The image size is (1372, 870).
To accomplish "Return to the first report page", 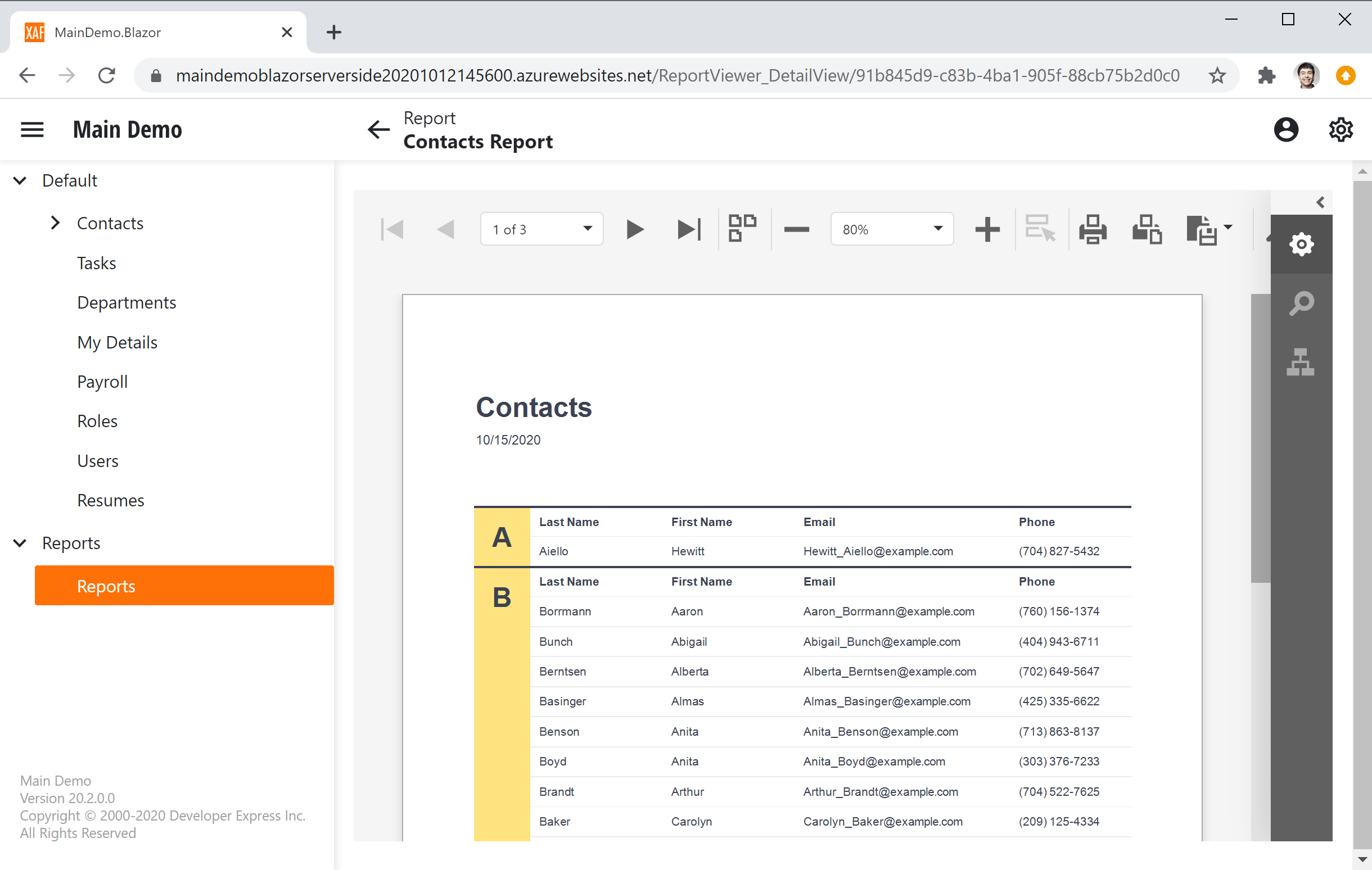I will click(x=392, y=229).
